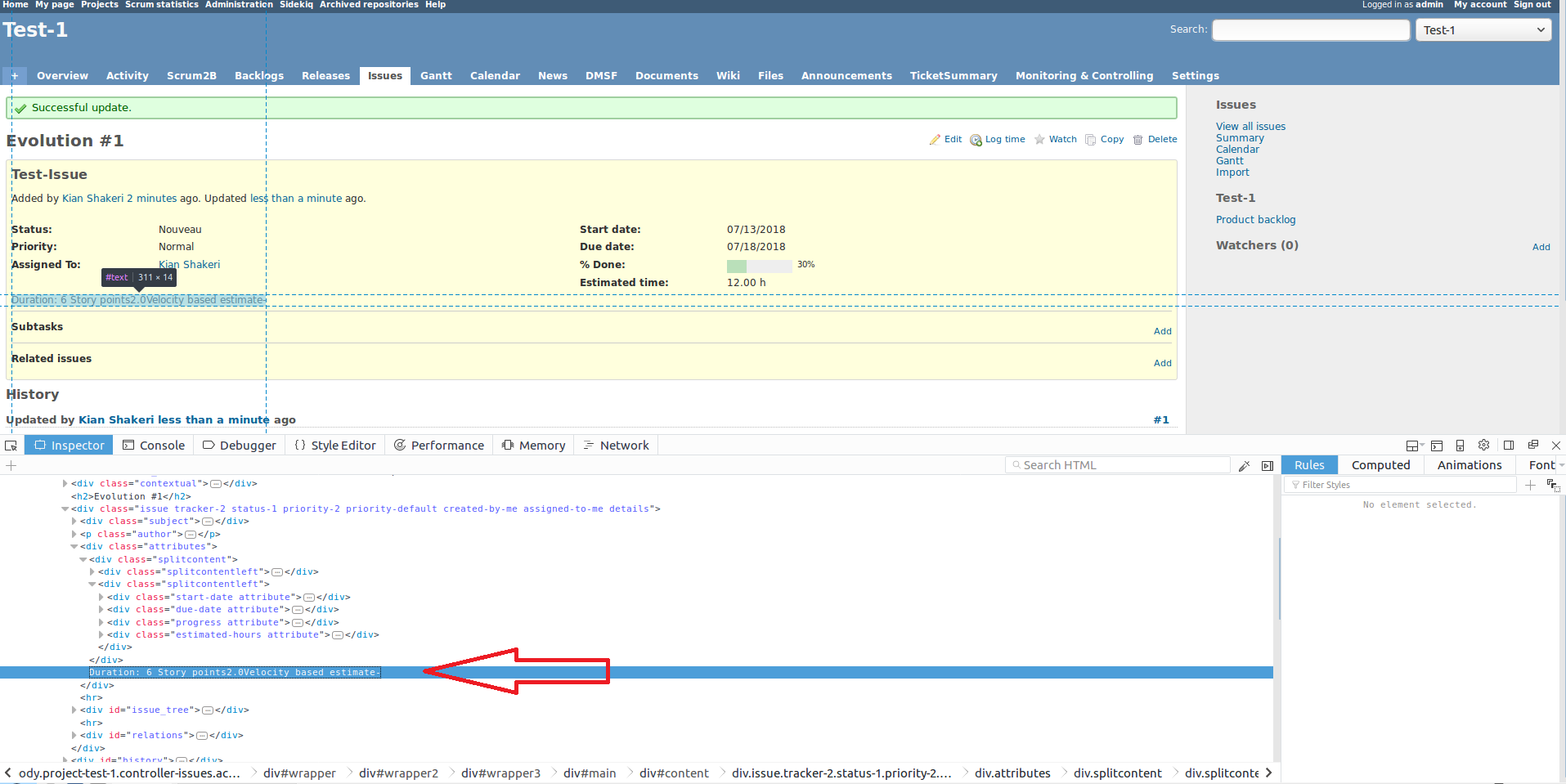Viewport: 1566px width, 784px height.
Task: Expand the p class author node
Action: [74, 535]
